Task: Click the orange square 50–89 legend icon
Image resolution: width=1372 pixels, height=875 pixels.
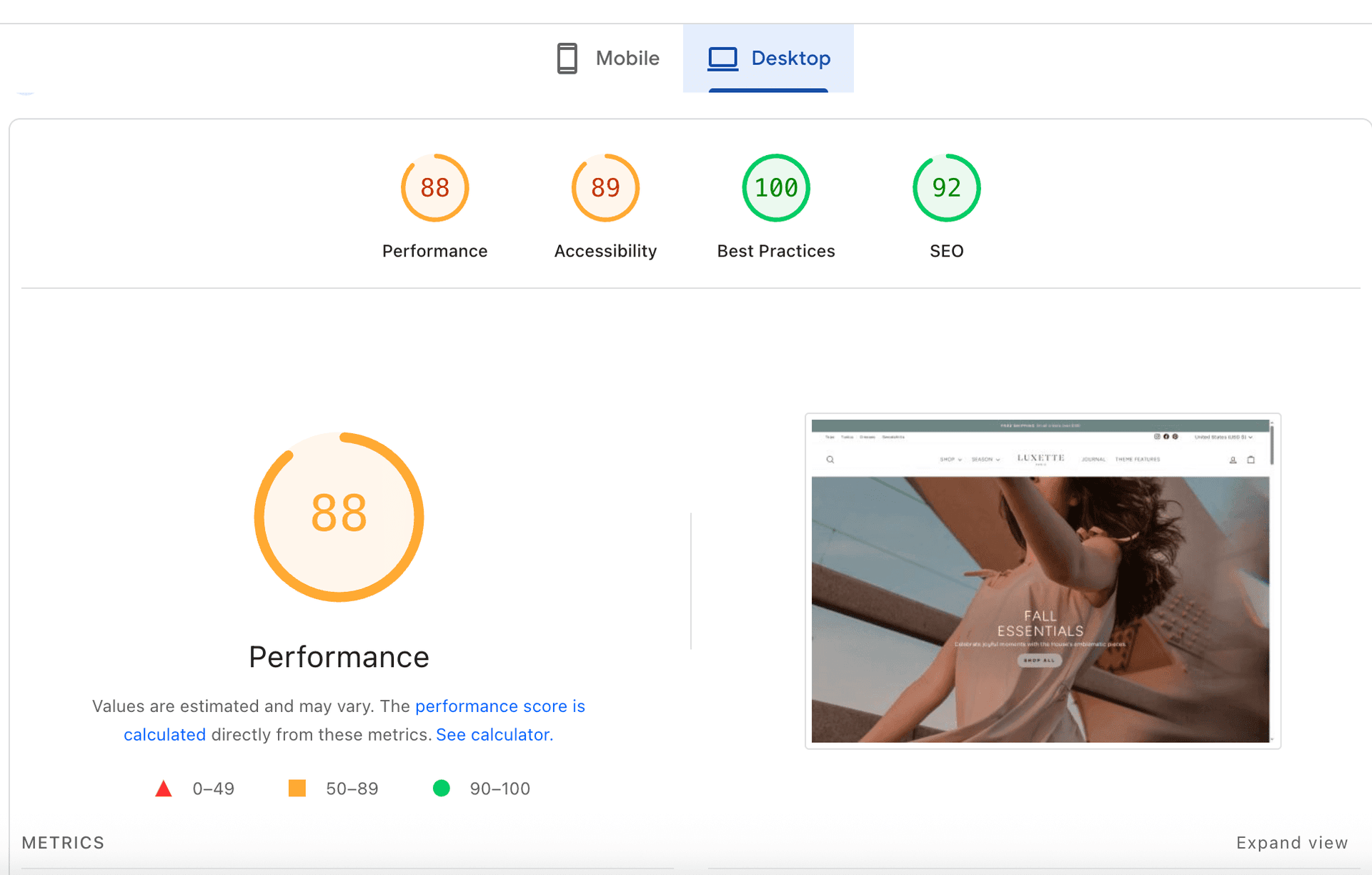Action: [297, 789]
